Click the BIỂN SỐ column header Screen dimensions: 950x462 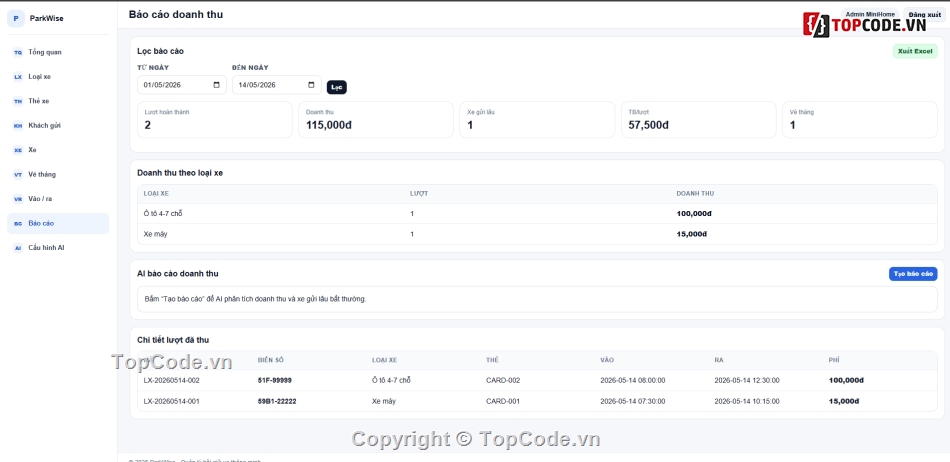[271, 360]
